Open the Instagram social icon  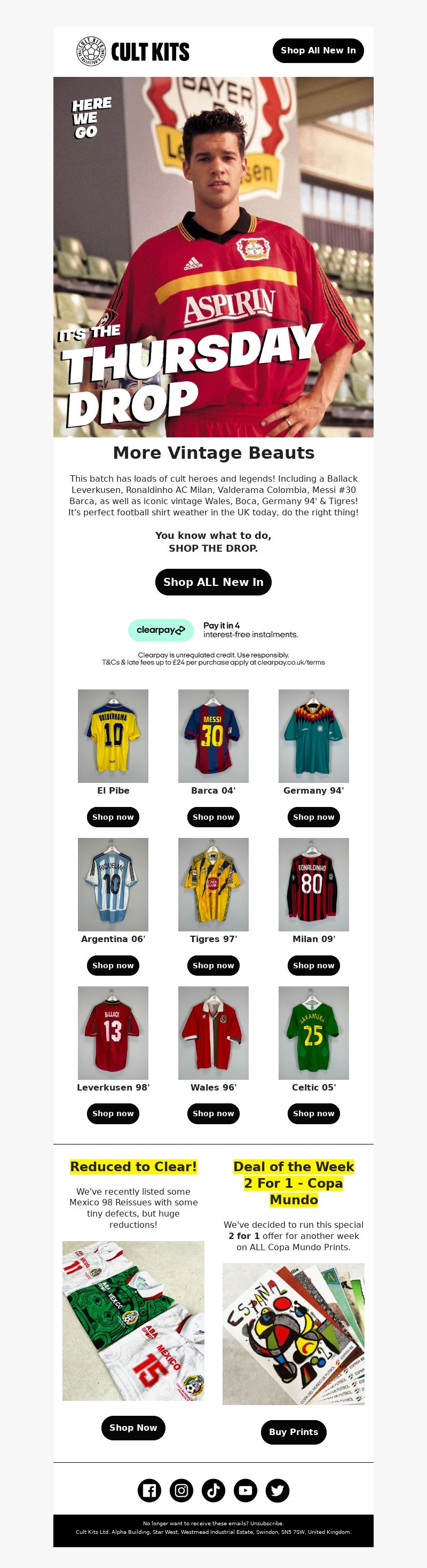[x=181, y=1490]
